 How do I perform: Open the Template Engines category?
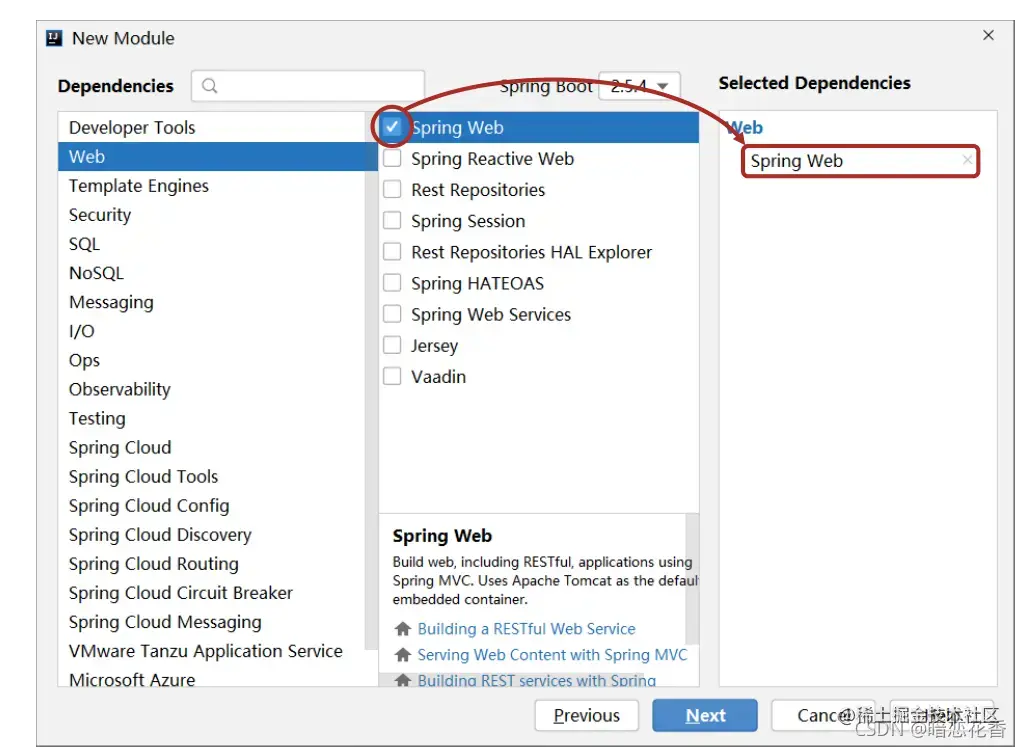[212, 186]
